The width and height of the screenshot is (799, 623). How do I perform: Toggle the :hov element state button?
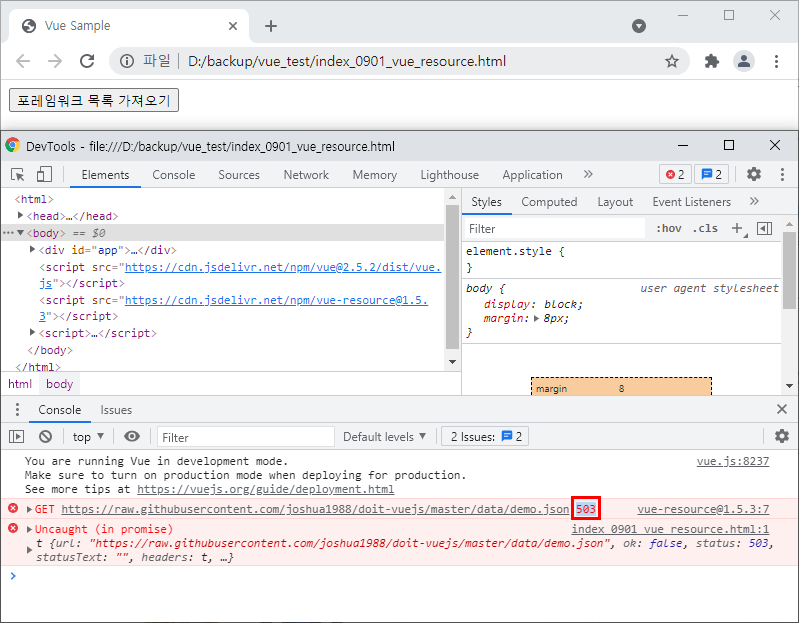tap(669, 229)
